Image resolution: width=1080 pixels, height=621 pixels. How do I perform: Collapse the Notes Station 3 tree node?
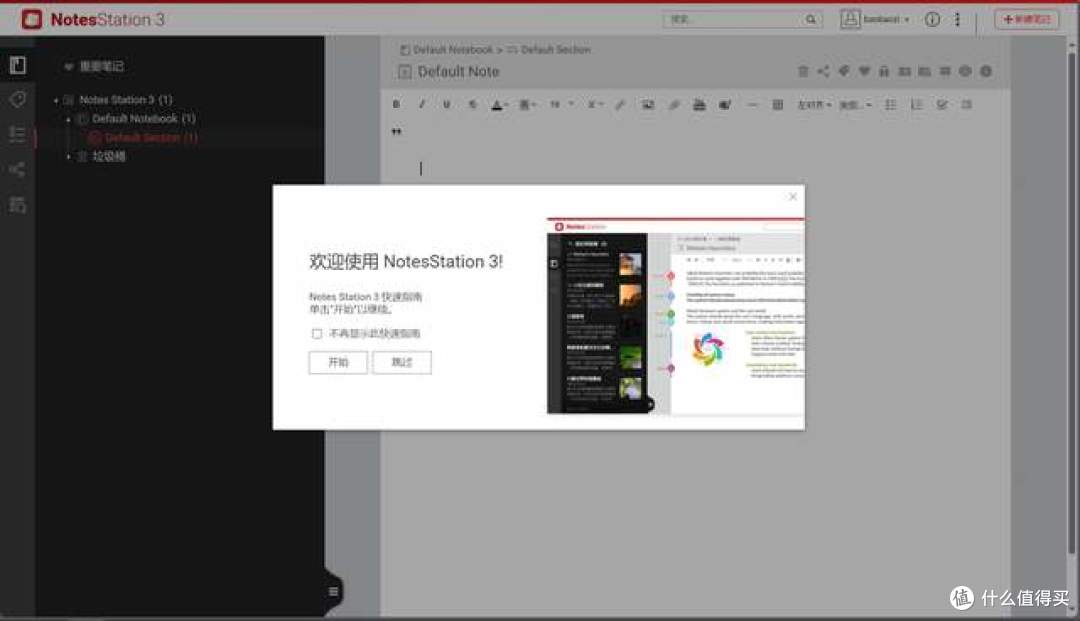tap(56, 101)
